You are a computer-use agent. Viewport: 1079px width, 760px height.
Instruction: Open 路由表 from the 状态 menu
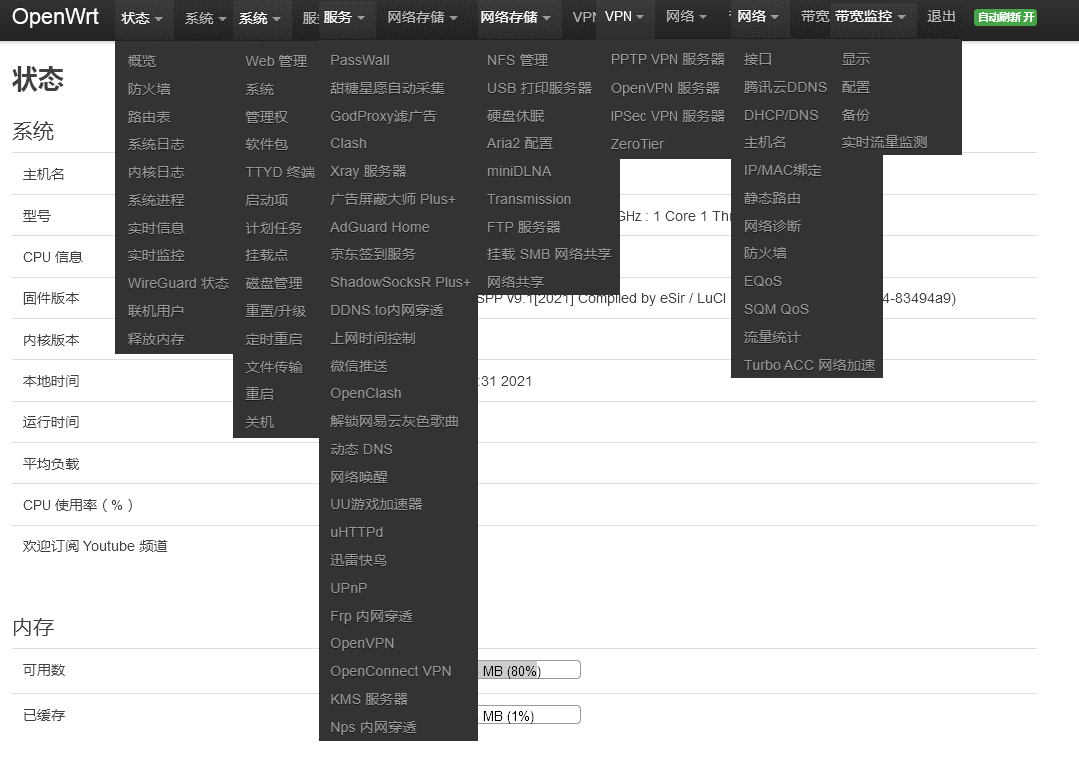[x=149, y=117]
